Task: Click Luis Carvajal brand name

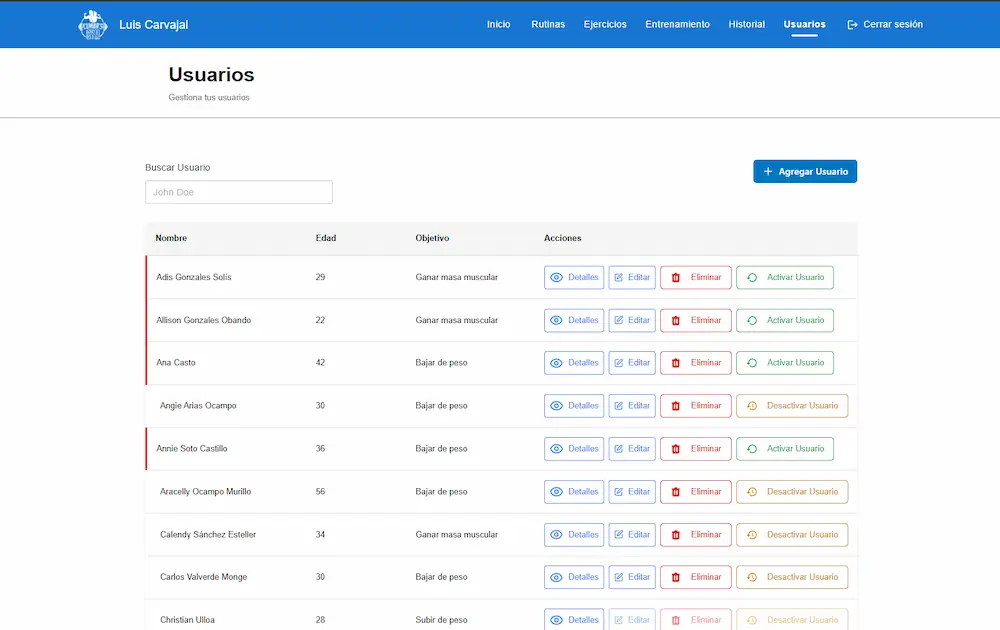Action: tap(153, 25)
